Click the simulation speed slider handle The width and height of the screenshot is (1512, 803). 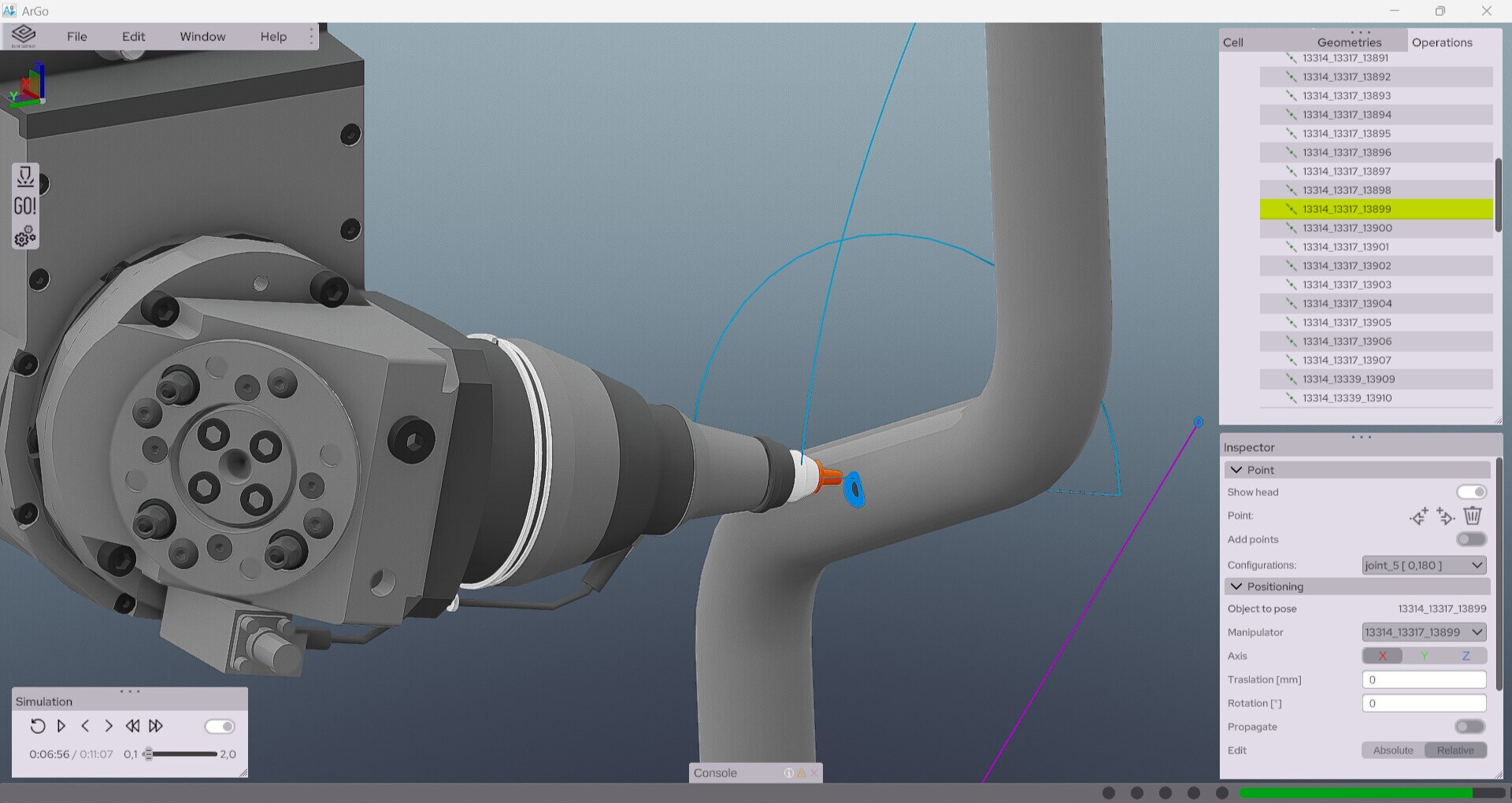click(x=148, y=754)
